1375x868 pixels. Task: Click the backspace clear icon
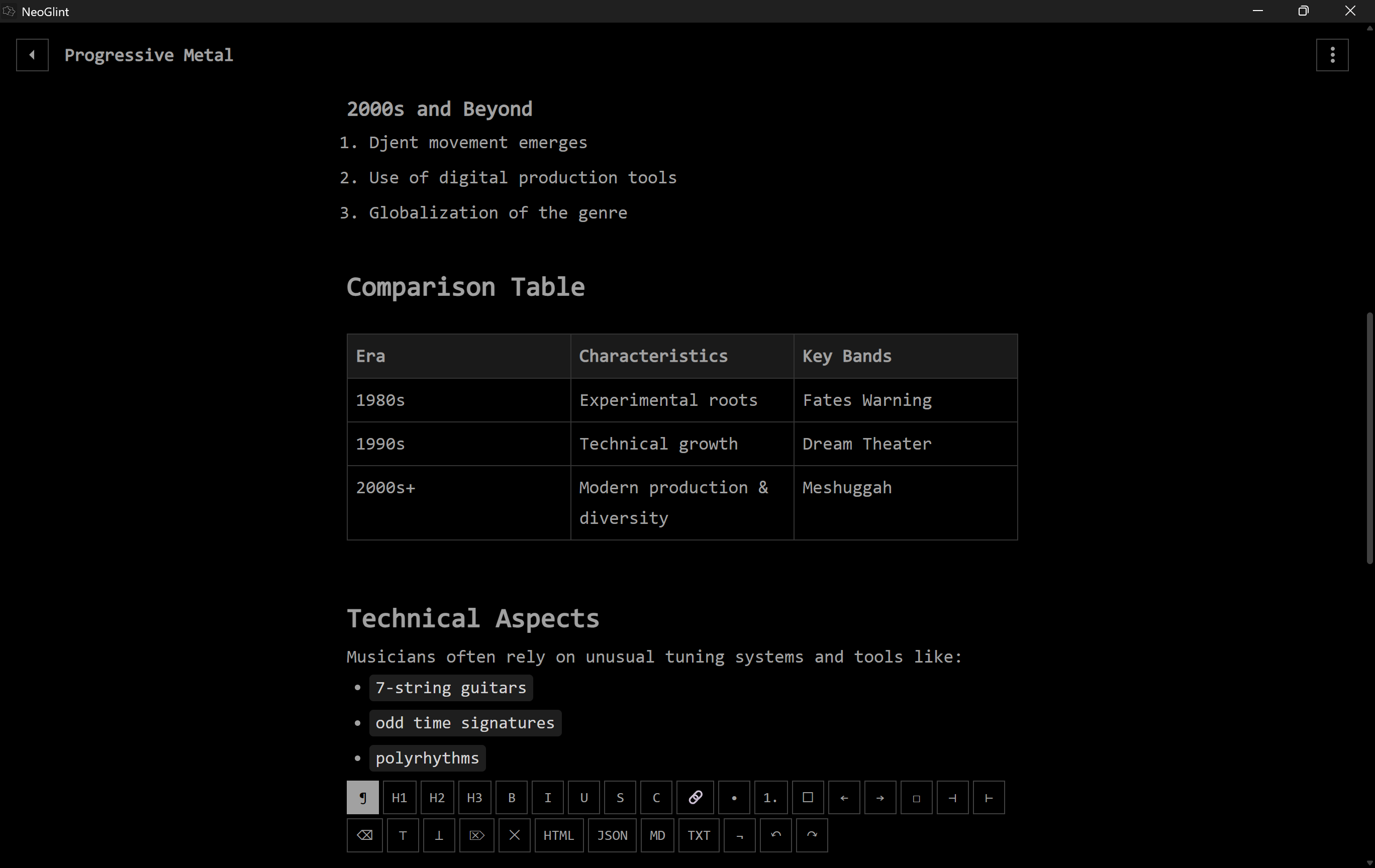pyautogui.click(x=364, y=835)
